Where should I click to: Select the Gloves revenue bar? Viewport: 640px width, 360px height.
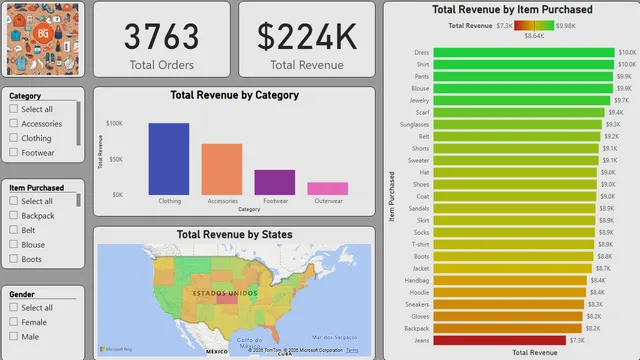click(x=508, y=316)
